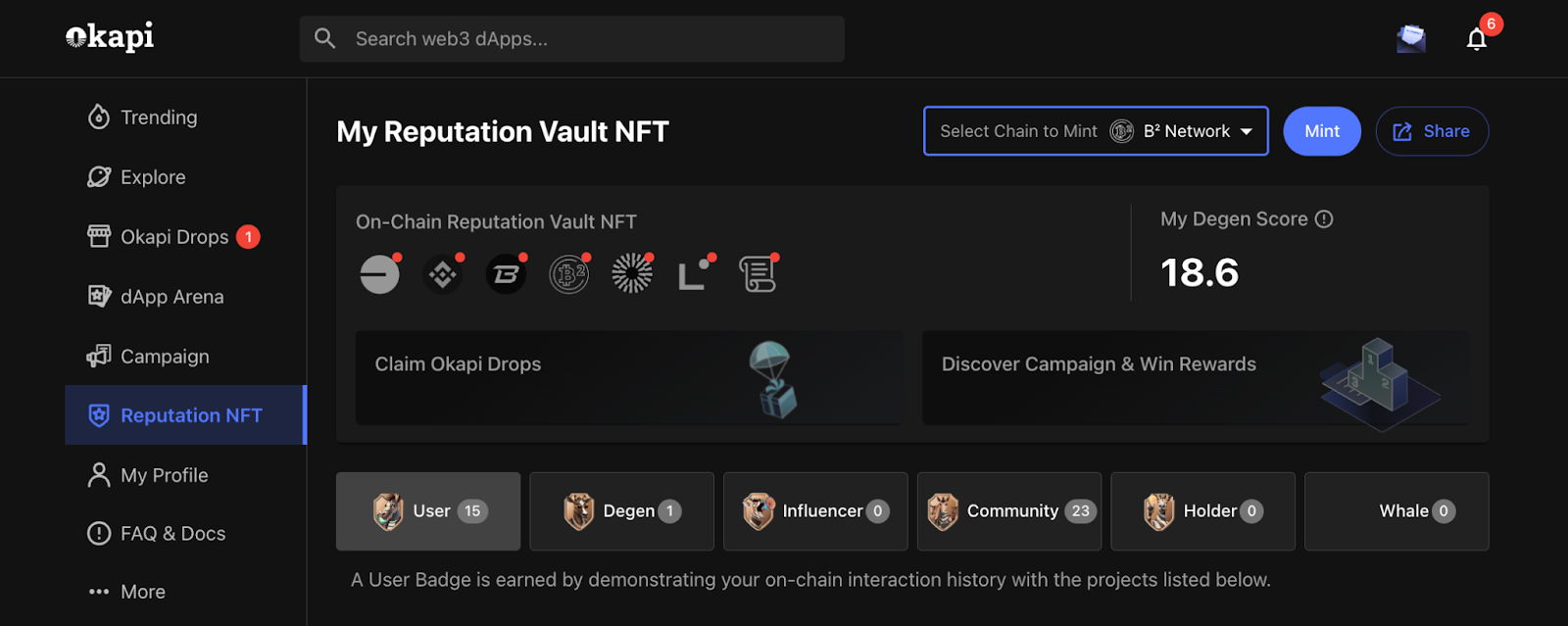Image resolution: width=1568 pixels, height=626 pixels.
Task: Open the Select Chain to Mint dropdown
Action: (x=1096, y=131)
